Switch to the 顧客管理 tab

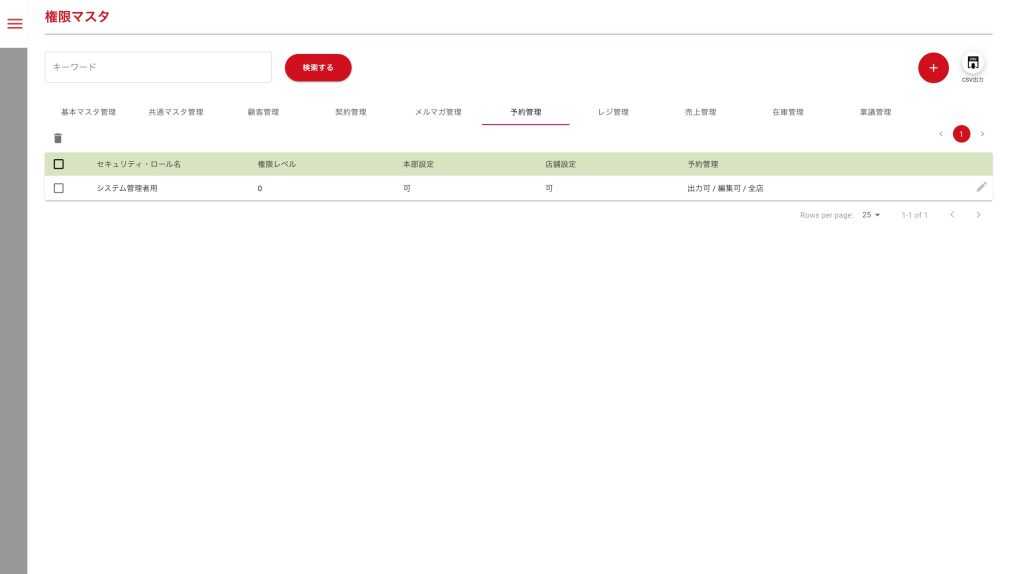[263, 112]
